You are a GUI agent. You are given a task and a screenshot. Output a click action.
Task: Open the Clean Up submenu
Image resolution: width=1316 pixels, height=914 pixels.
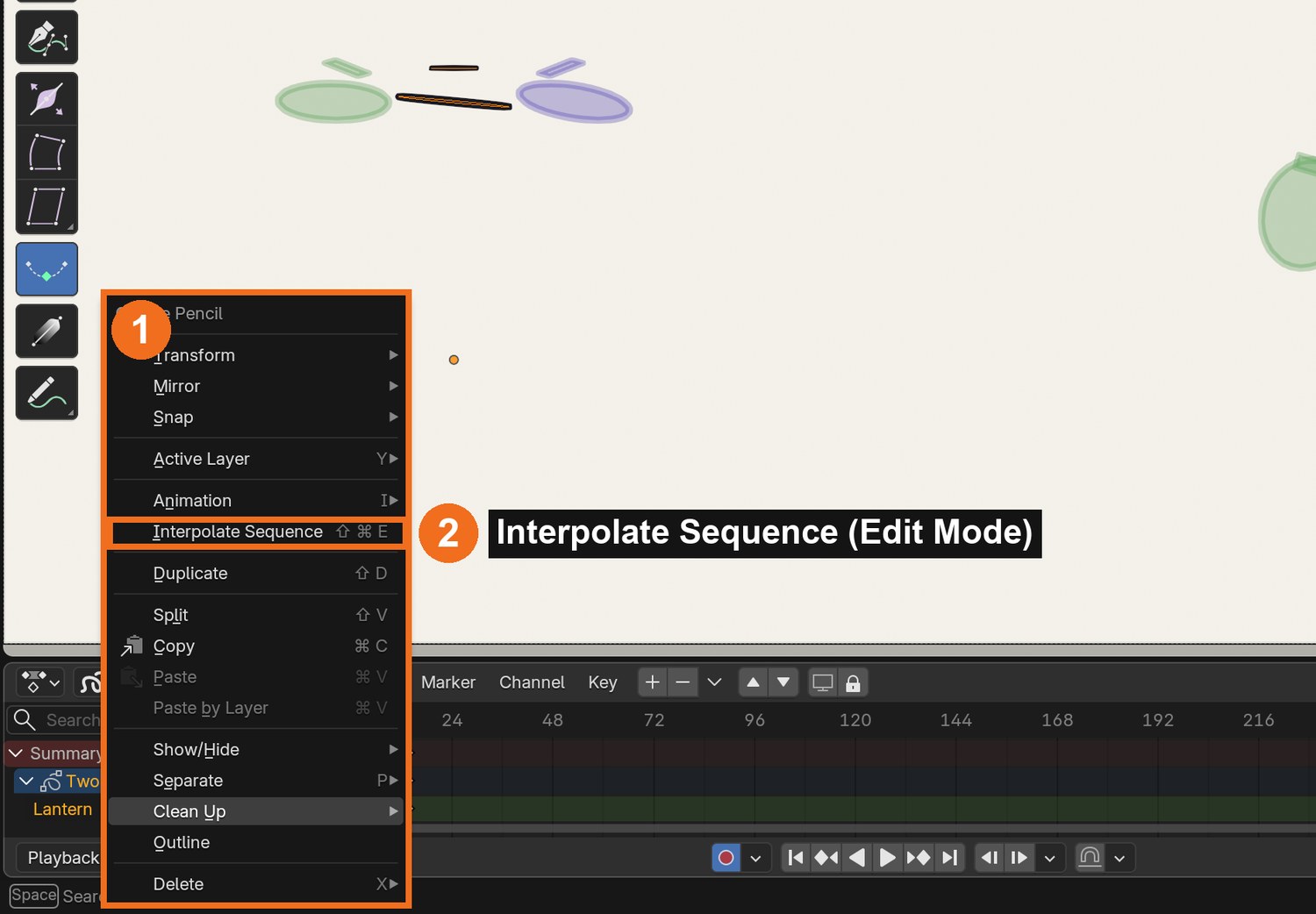pos(256,811)
